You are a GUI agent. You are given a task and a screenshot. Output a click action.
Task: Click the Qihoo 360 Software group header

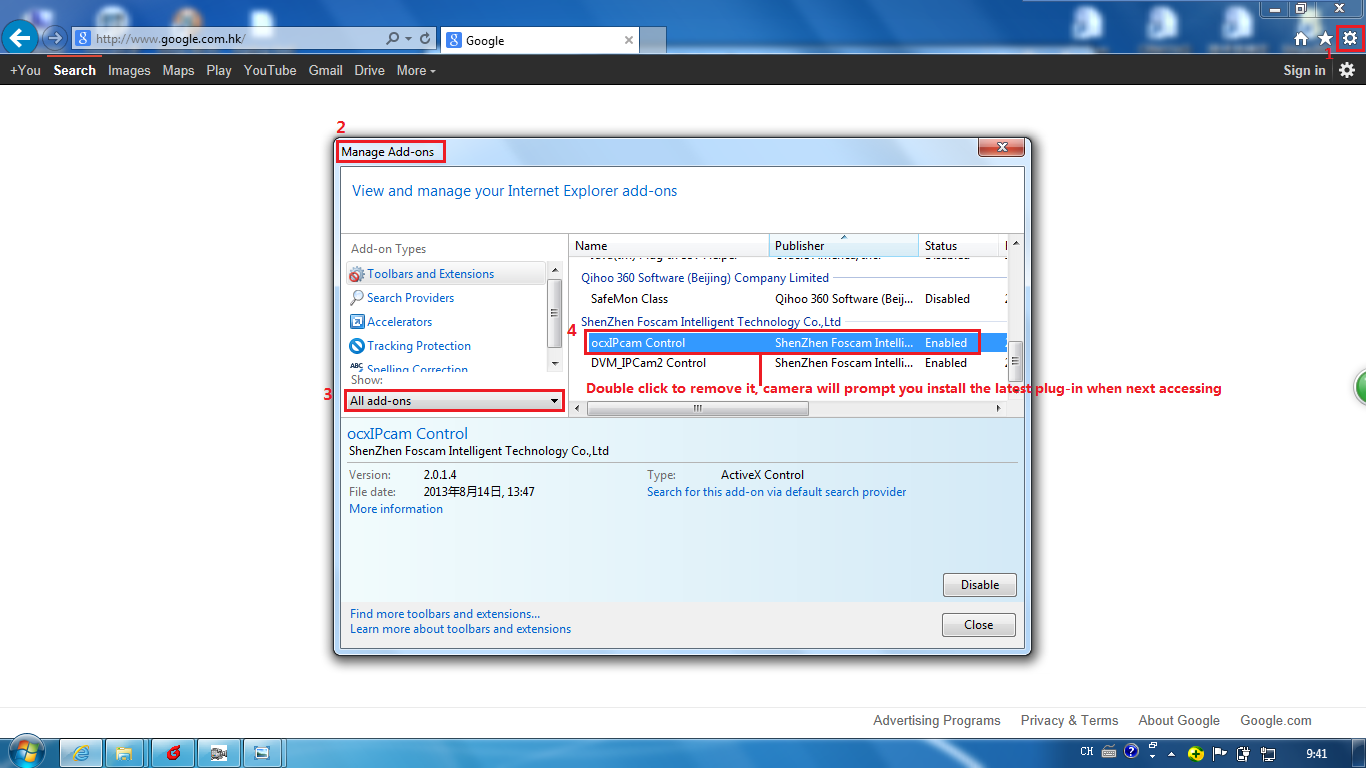coord(705,278)
